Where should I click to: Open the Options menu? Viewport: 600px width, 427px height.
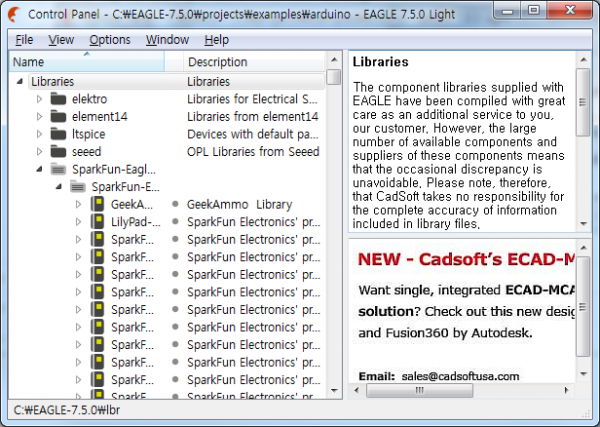pos(110,40)
